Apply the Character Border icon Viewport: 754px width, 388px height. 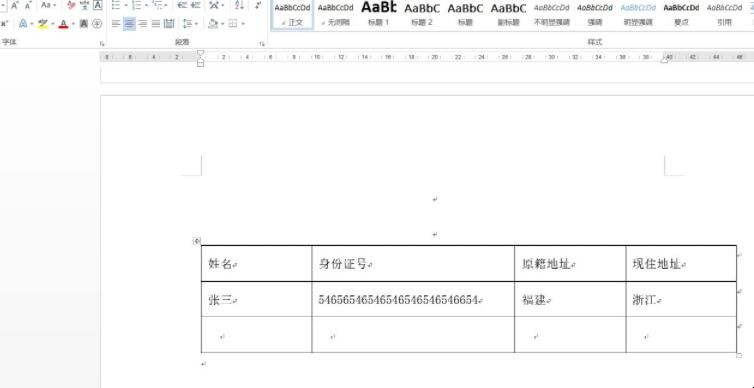[x=98, y=6]
